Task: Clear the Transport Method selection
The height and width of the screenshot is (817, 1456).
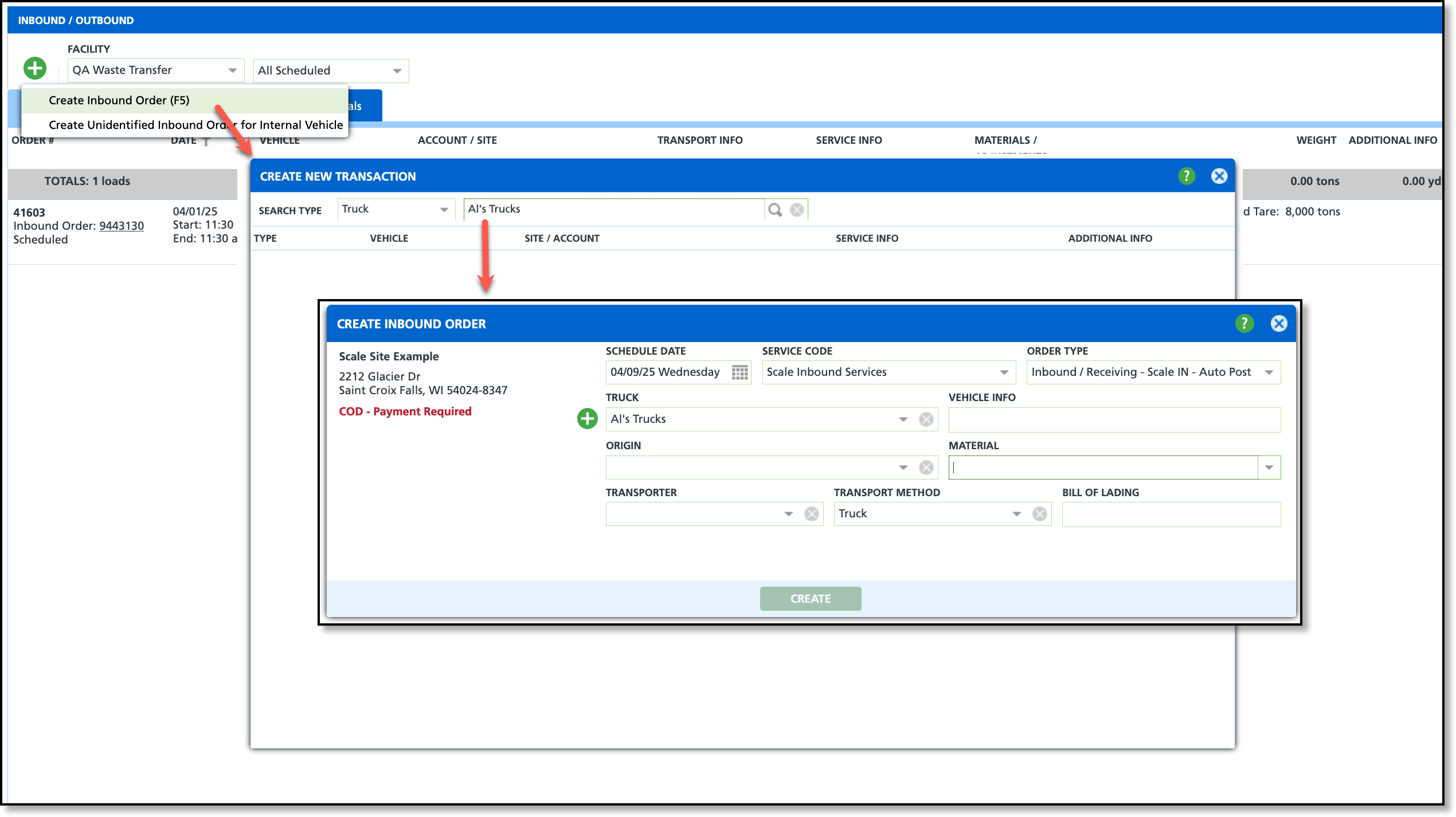Action: [1039, 514]
